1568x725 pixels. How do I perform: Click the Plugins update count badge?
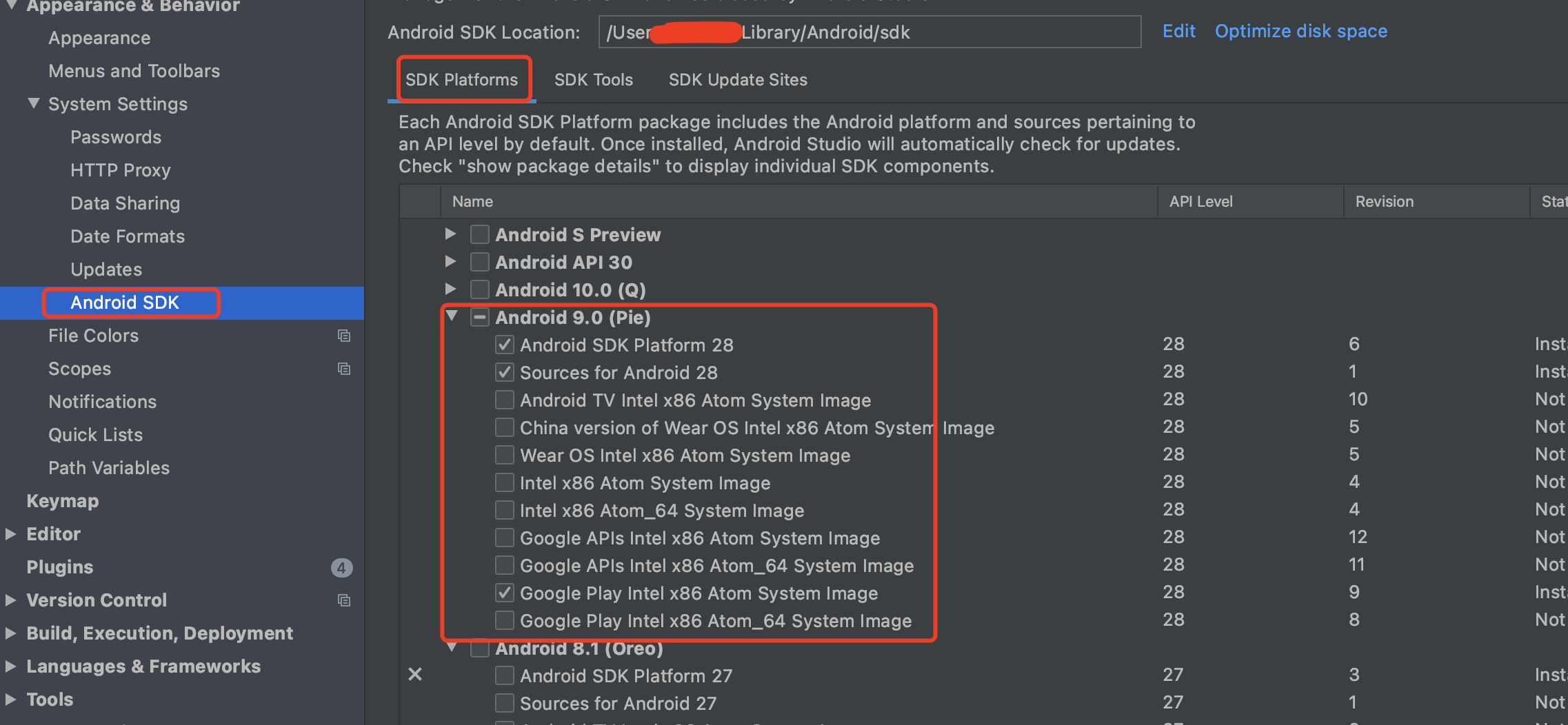[341, 568]
